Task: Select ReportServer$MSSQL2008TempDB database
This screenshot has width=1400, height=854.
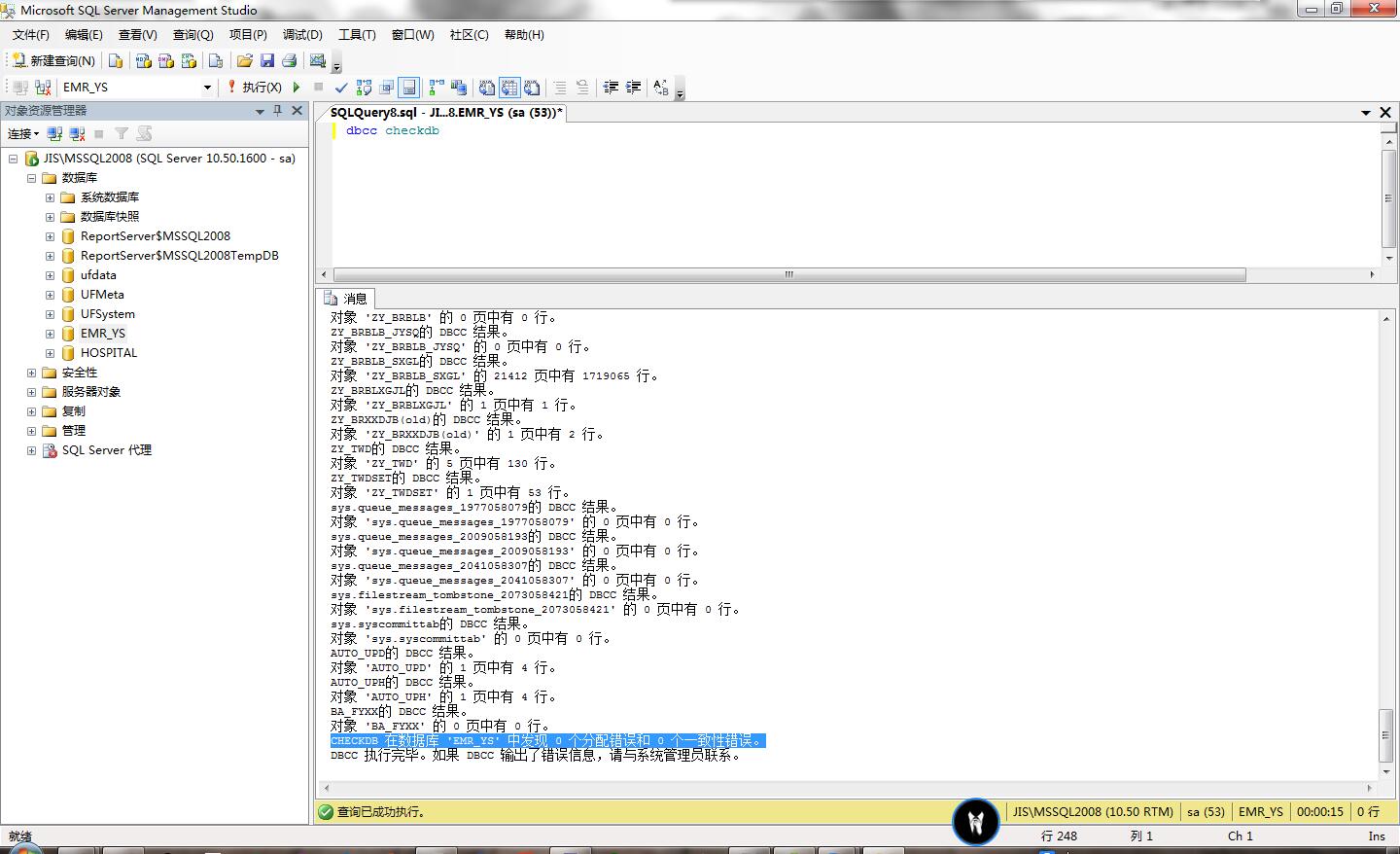Action: [x=179, y=256]
